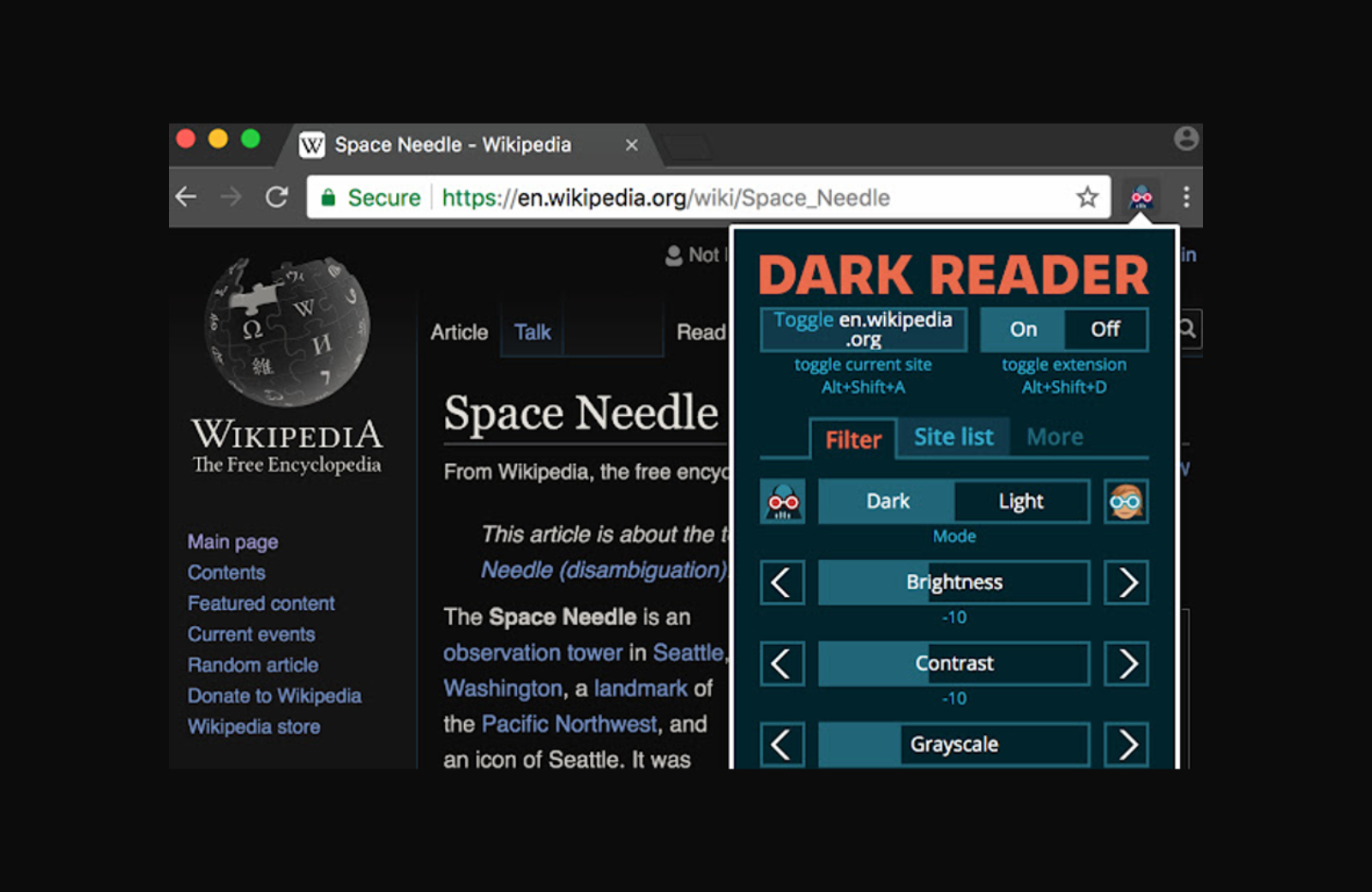Open Needle (disambiguation) link
This screenshot has width=1372, height=892.
click(605, 570)
